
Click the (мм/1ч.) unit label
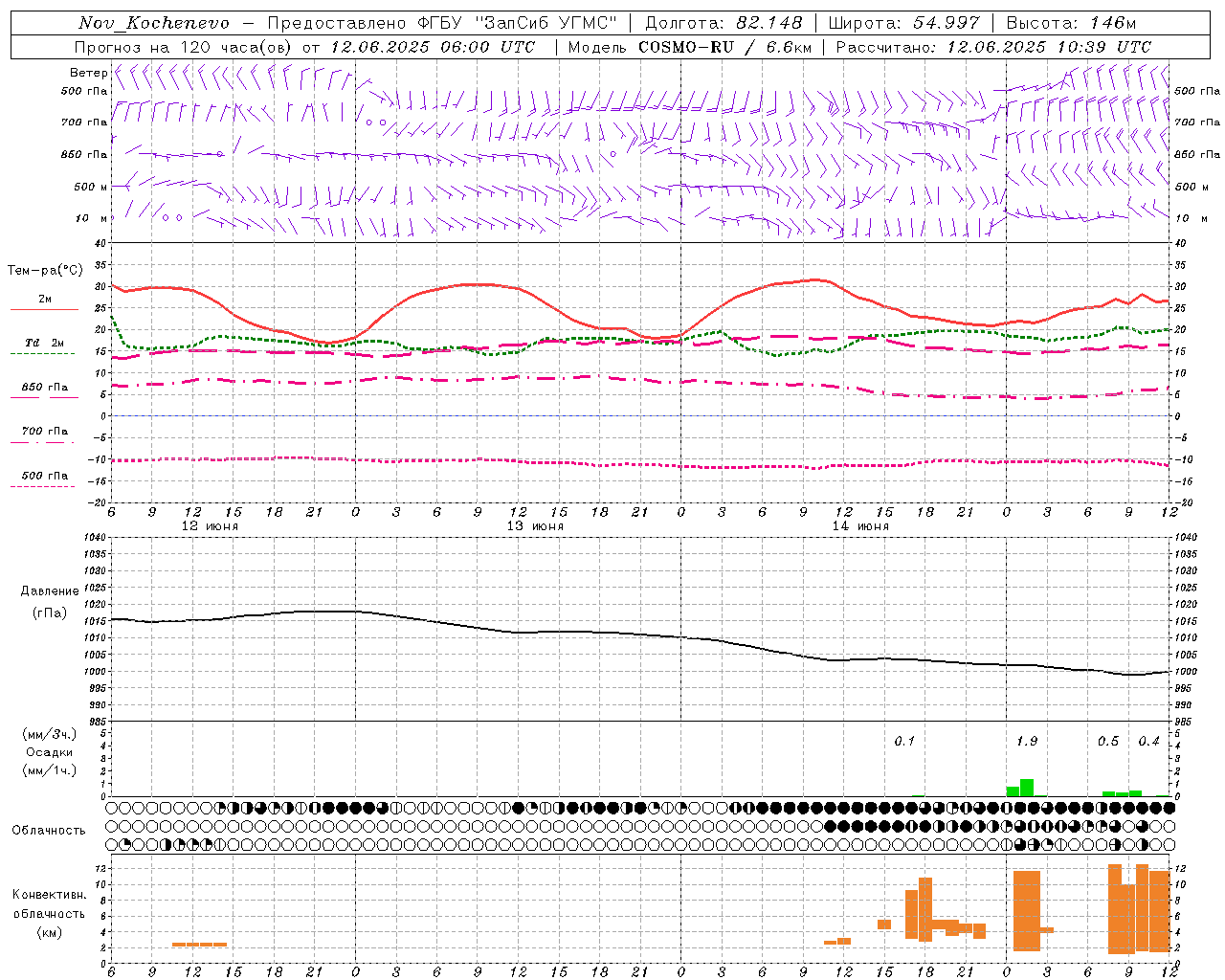click(49, 770)
